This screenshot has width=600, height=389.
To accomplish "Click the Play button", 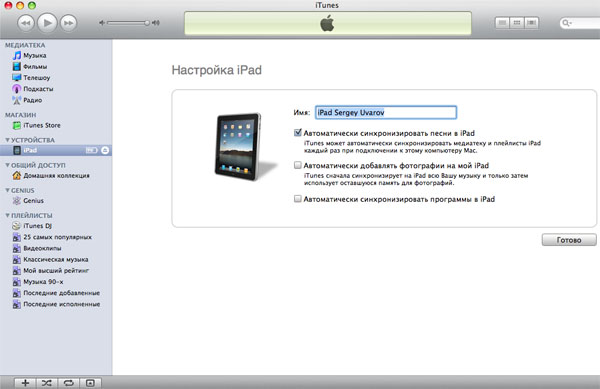I will click(x=47, y=23).
